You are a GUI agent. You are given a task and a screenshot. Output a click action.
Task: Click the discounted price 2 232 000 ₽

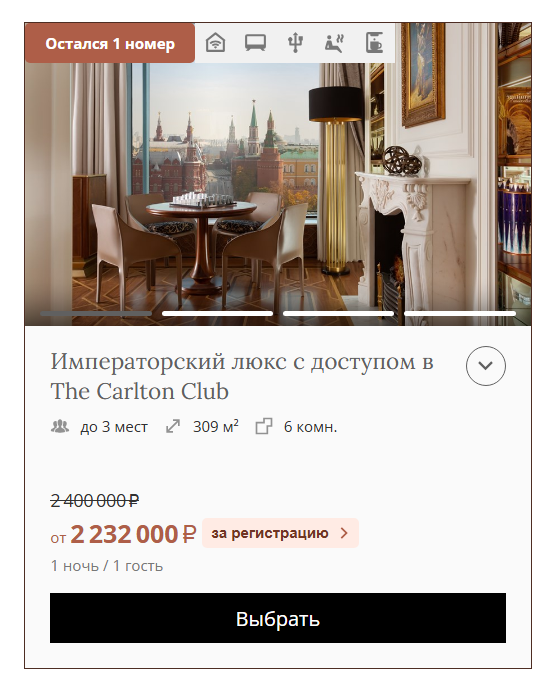[x=133, y=534]
